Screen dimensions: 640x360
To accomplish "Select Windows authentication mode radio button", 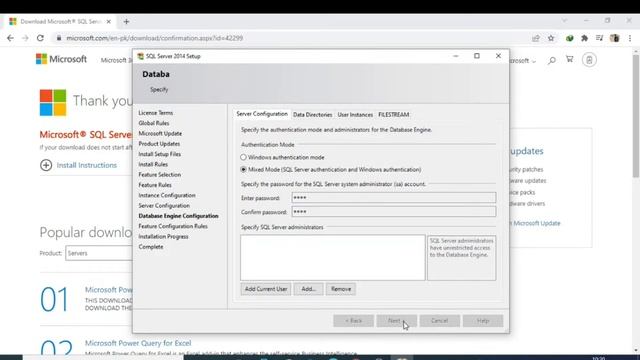I will pos(243,157).
